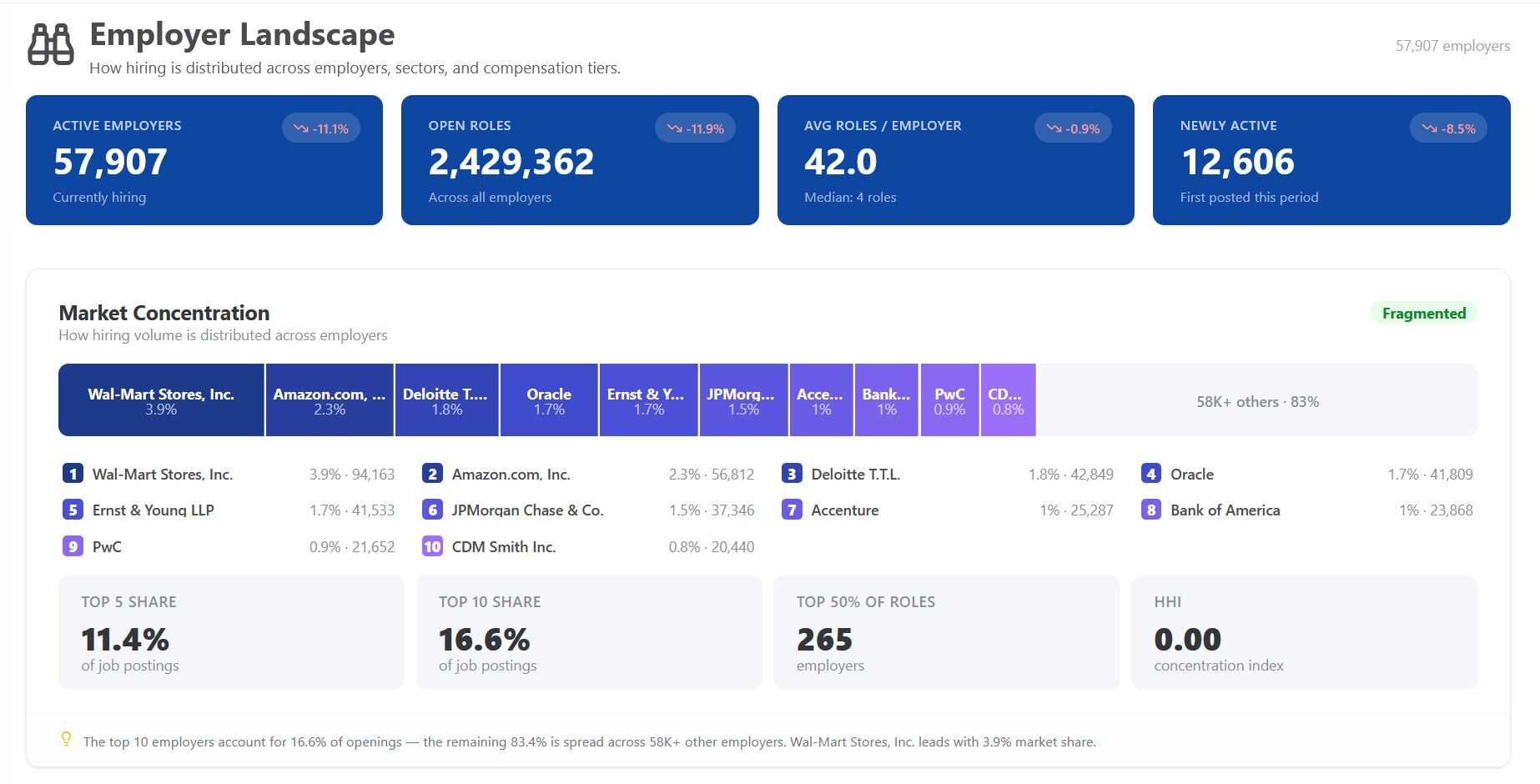Click rank 1 badge for Wal-Mart Stores
1540x784 pixels.
[x=73, y=474]
